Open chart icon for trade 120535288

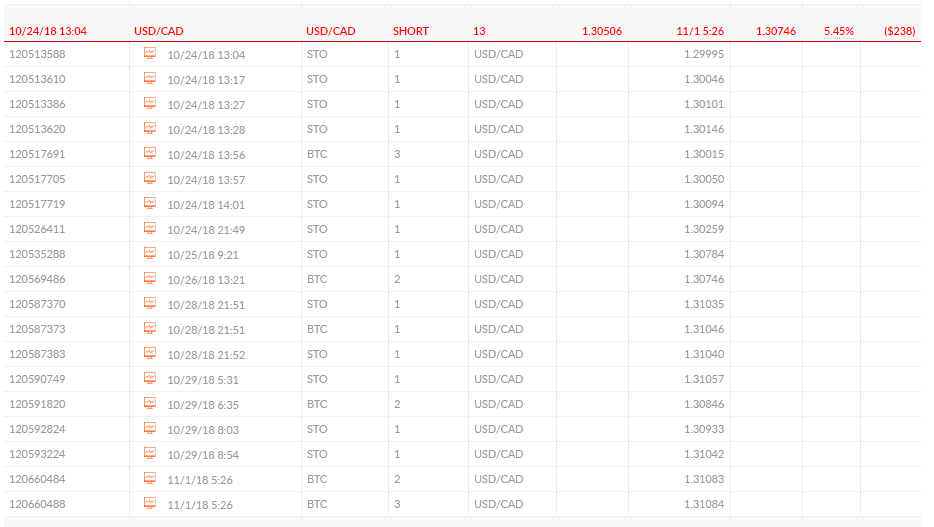click(150, 253)
